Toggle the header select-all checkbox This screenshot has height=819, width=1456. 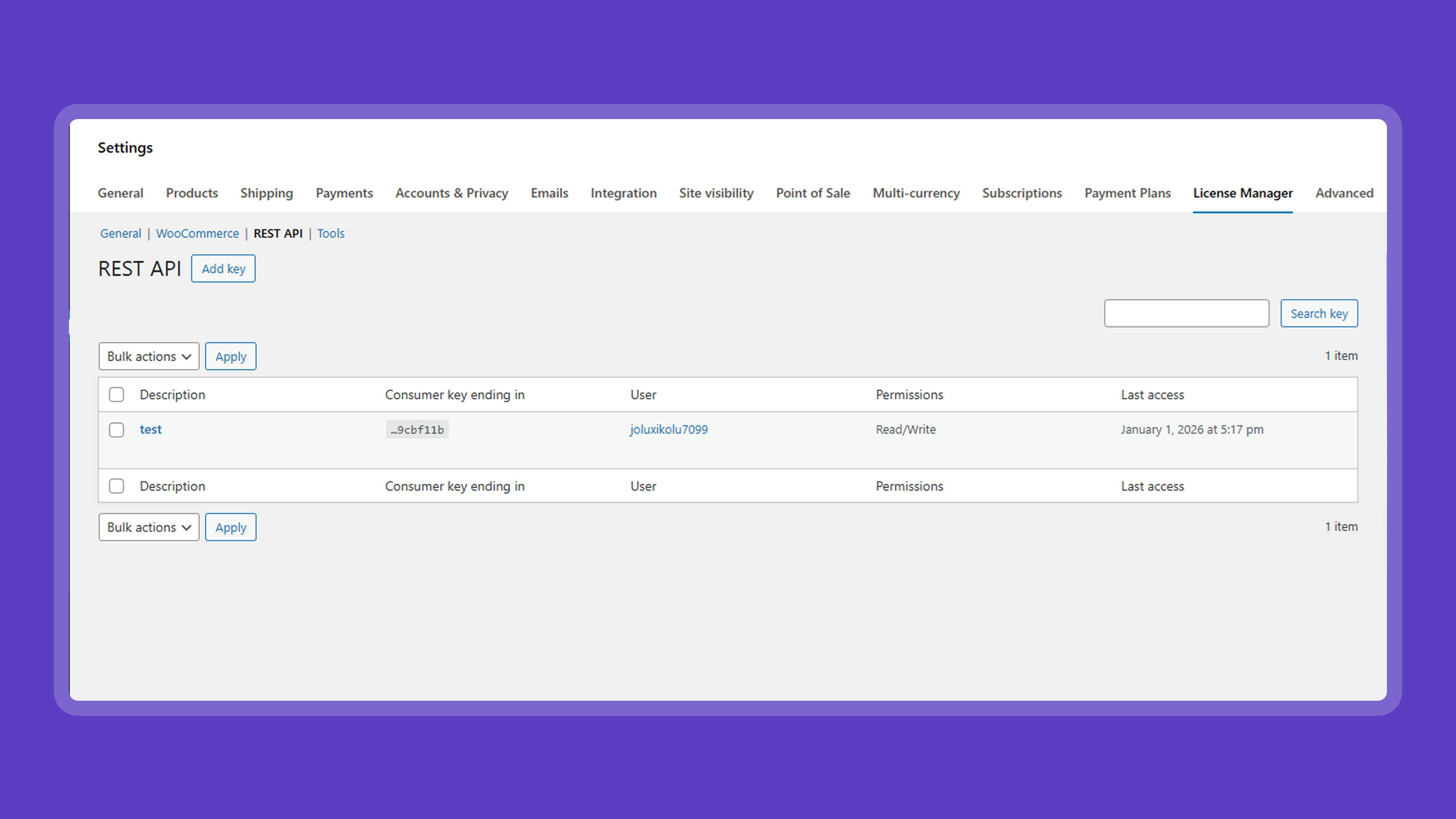pyautogui.click(x=116, y=394)
